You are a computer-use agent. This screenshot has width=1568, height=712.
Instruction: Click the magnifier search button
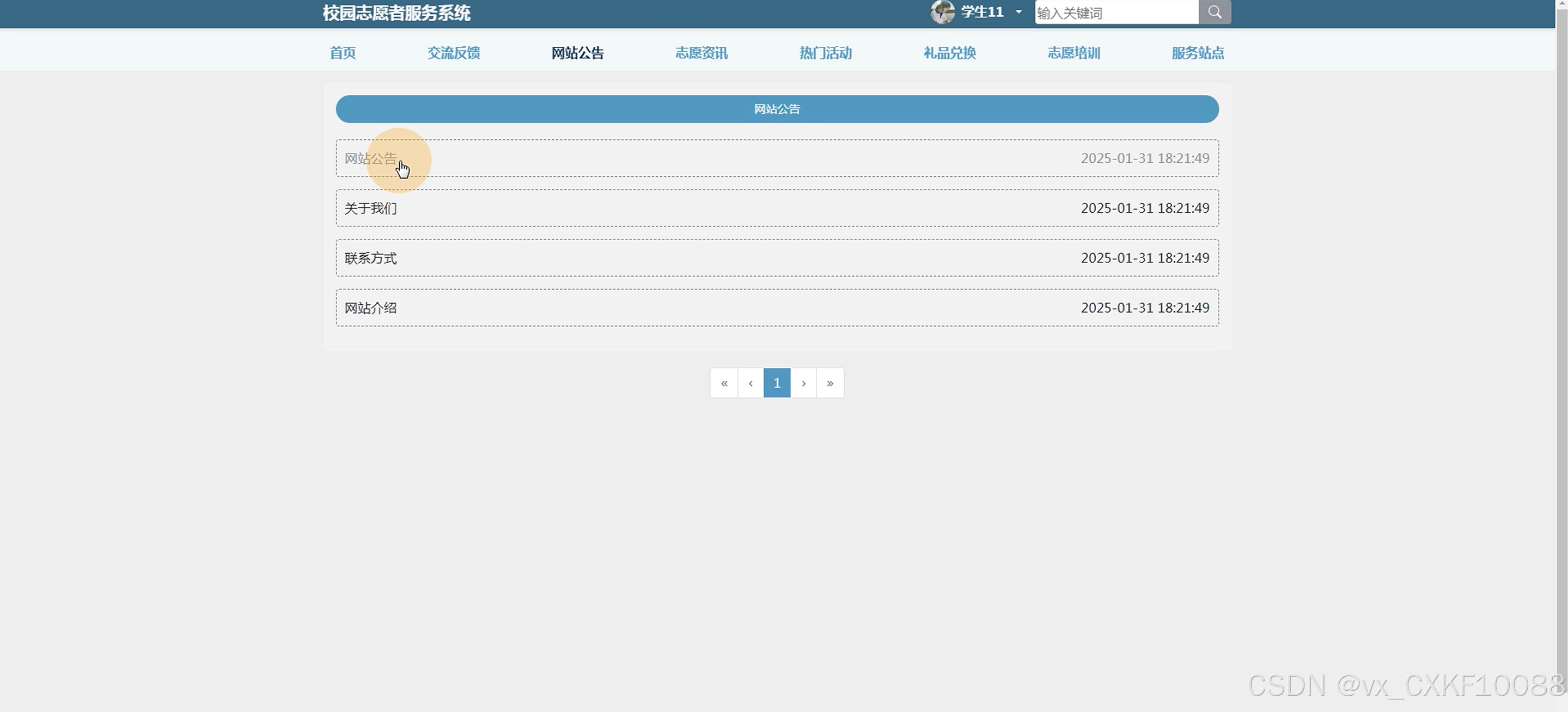coord(1215,12)
